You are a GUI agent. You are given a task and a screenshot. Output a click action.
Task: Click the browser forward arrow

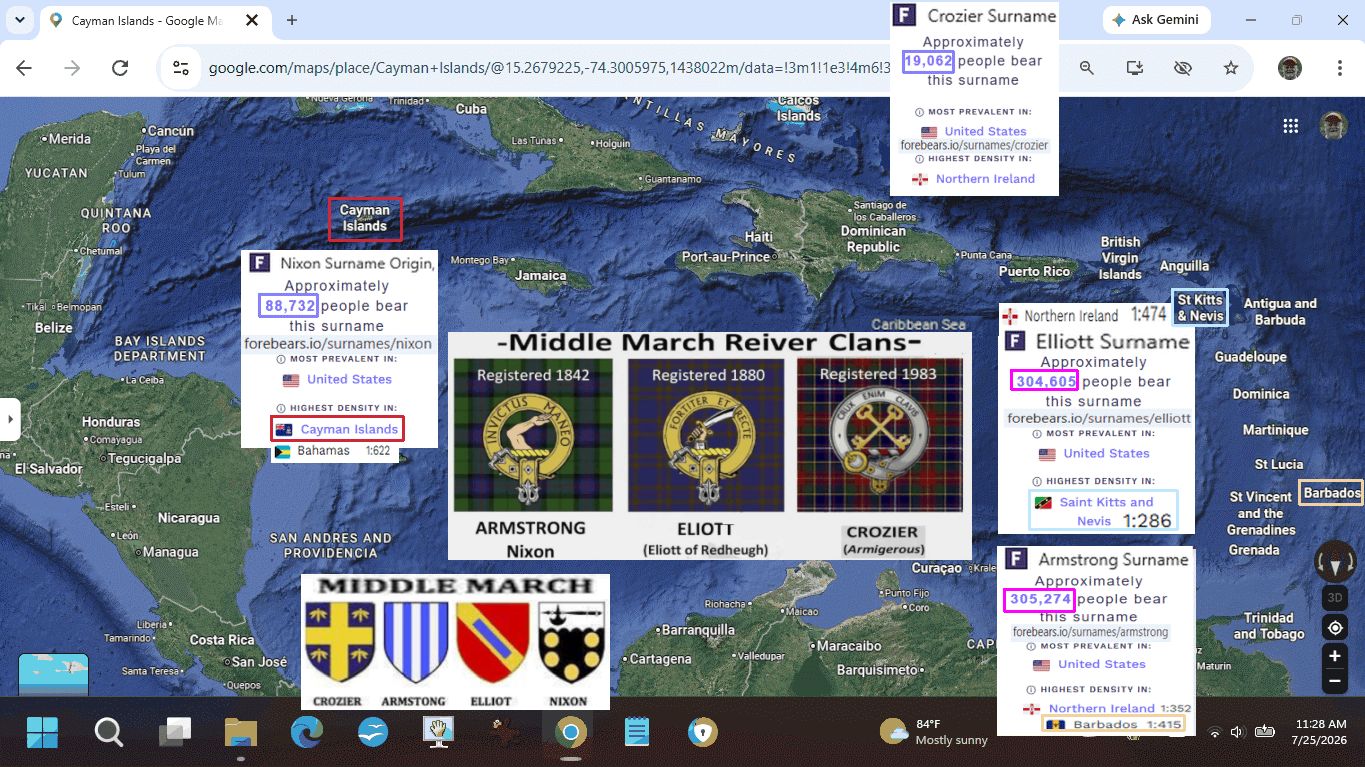[x=72, y=68]
